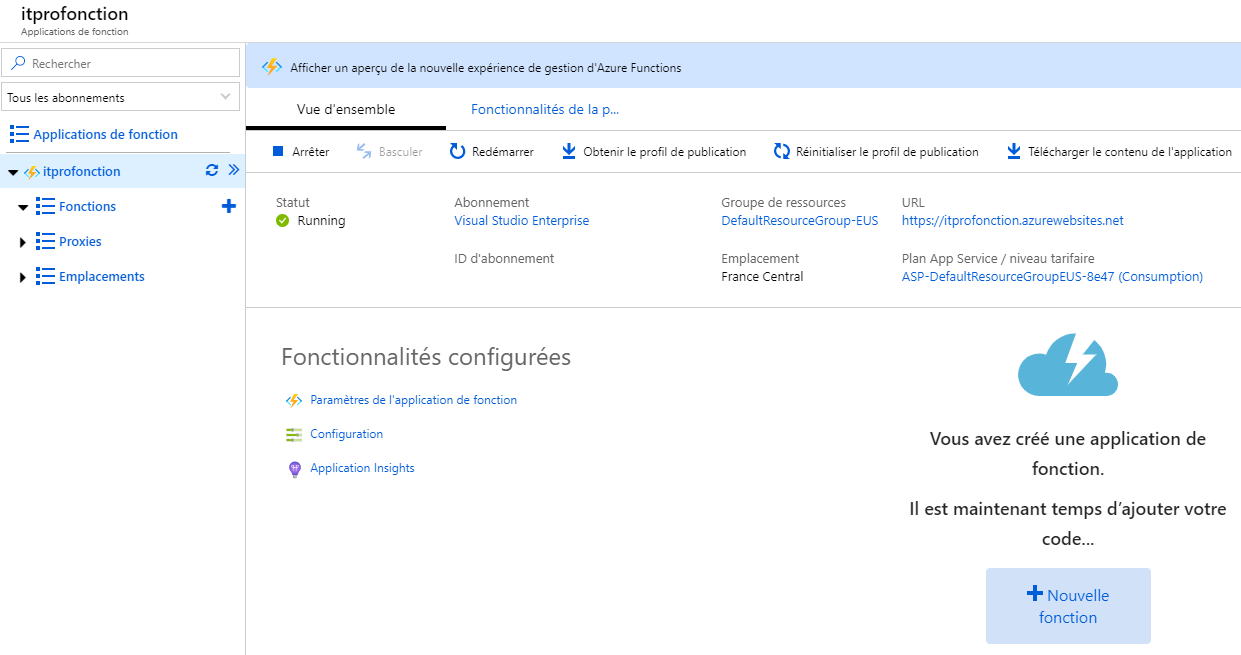Open the Application Insights link

point(362,468)
